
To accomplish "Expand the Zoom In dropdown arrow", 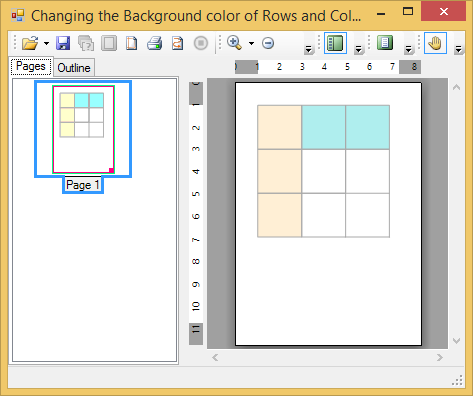I will (251, 43).
